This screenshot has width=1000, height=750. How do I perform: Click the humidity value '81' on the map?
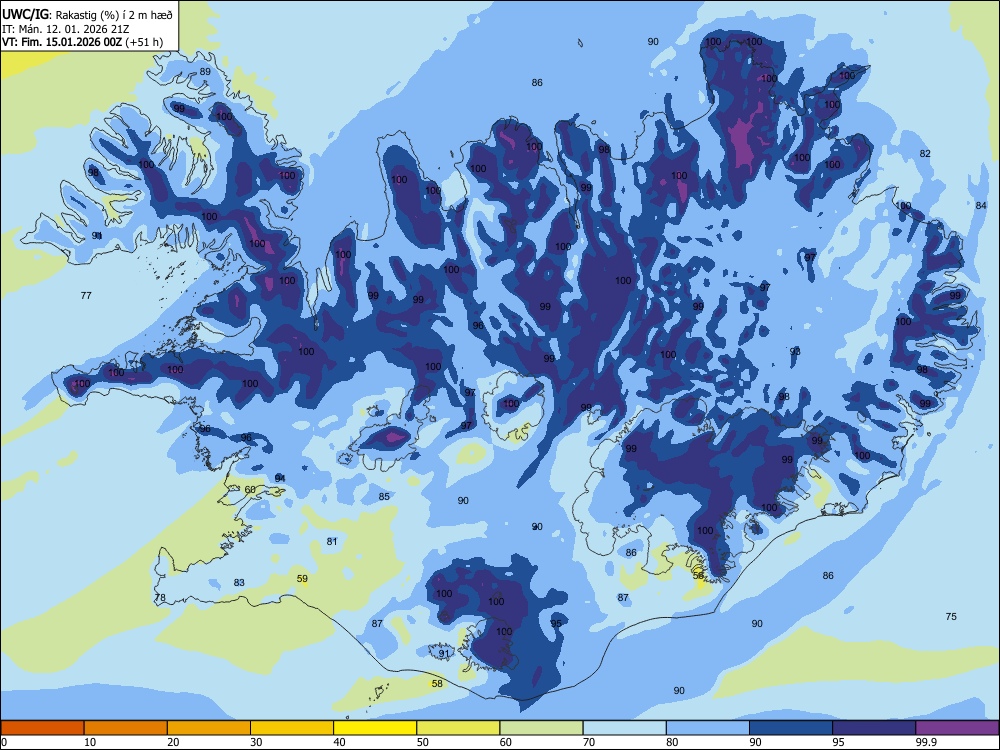point(332,541)
